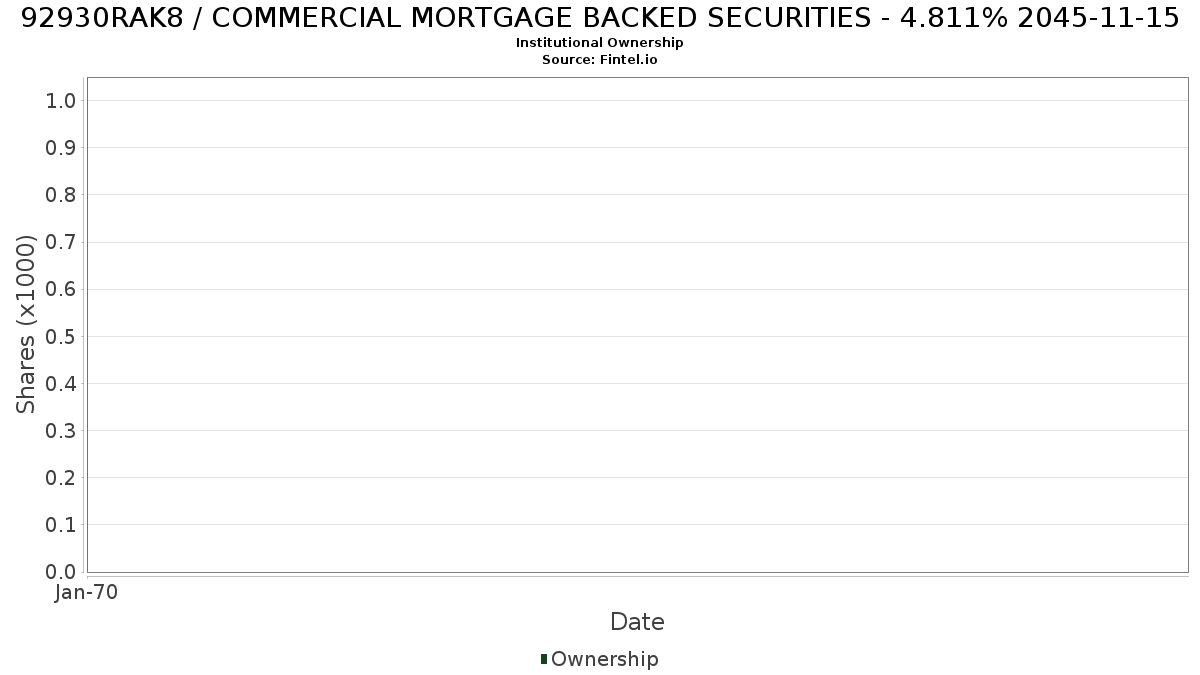Click the Date axis title
The width and height of the screenshot is (1200, 675).
637,622
